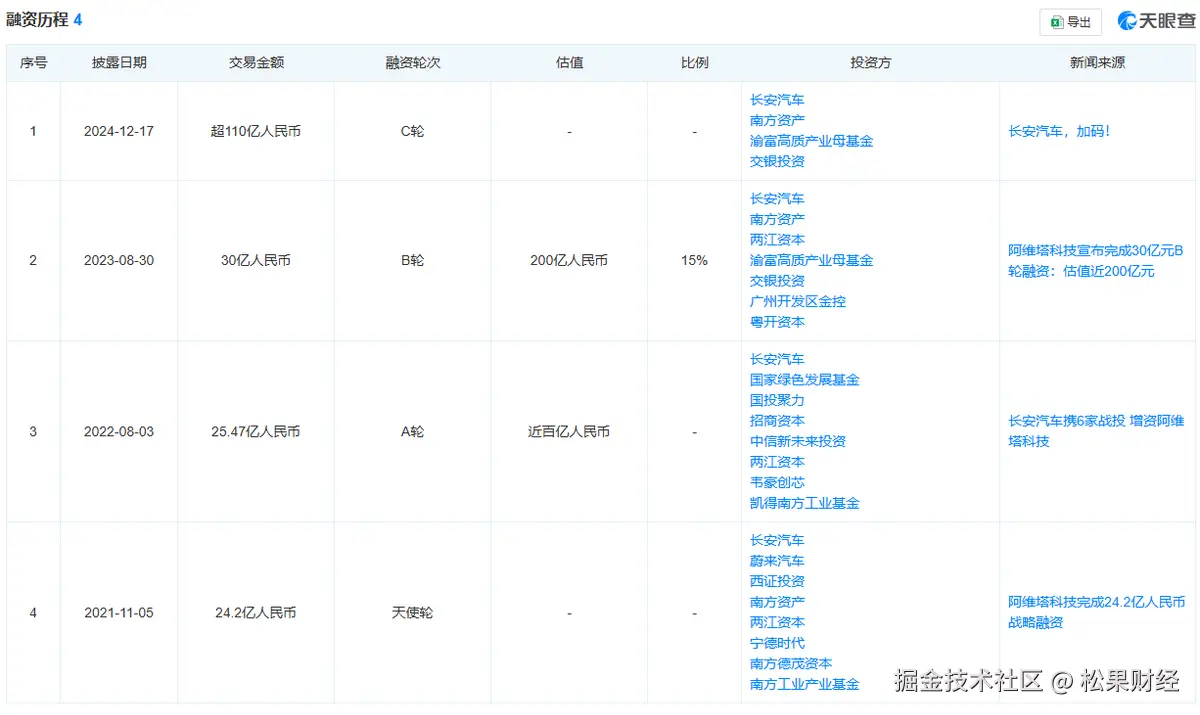The width and height of the screenshot is (1200, 715).
Task: Open the 粤开资本 investor link
Action: coord(777,322)
